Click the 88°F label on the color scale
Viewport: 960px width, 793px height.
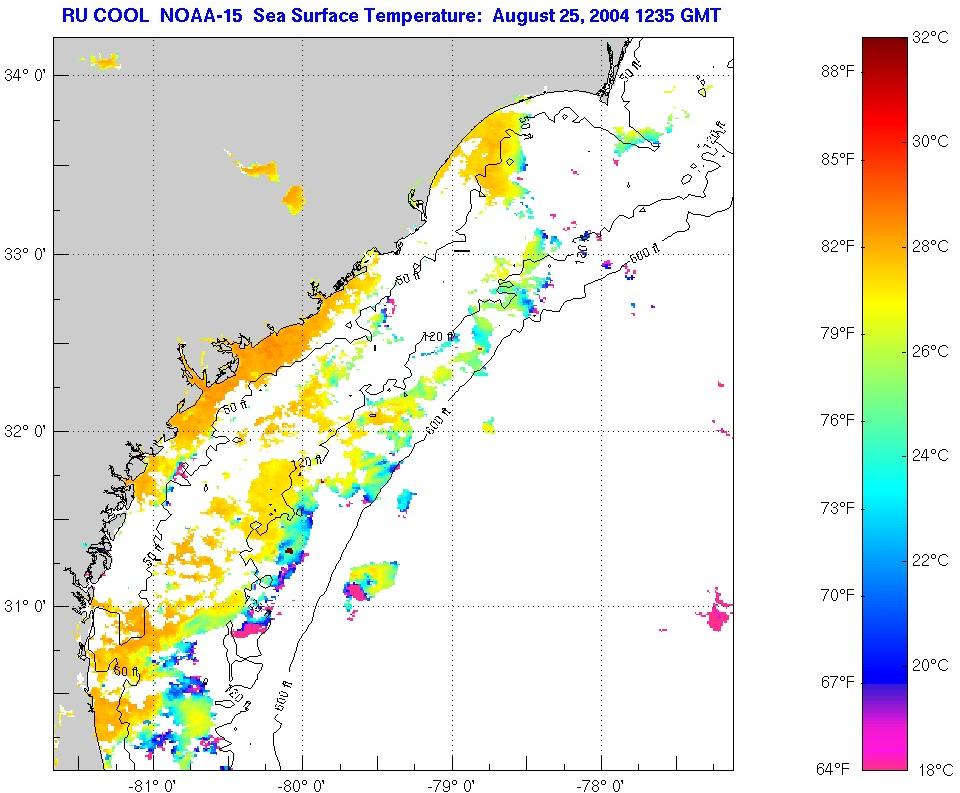pos(838,72)
